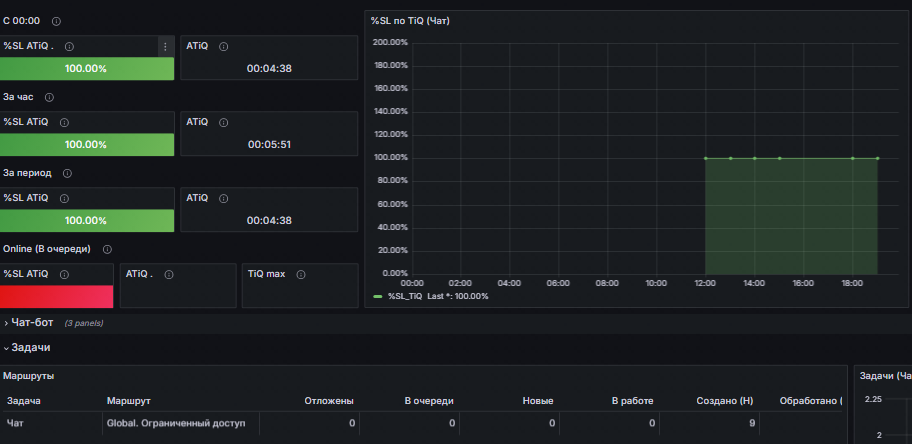Click info icon beside За час heading
This screenshot has width=912, height=444.
pyautogui.click(x=49, y=97)
